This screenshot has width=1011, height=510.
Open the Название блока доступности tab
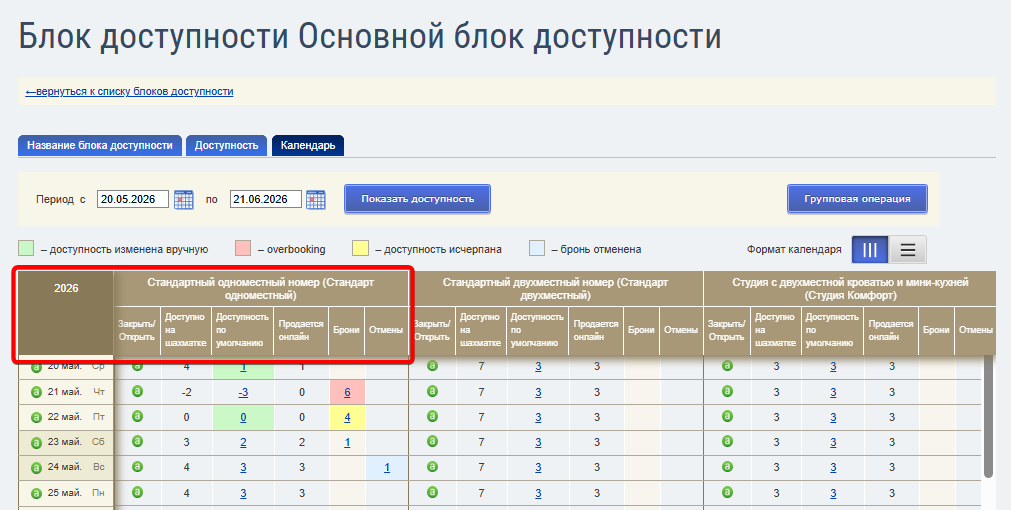tap(100, 146)
